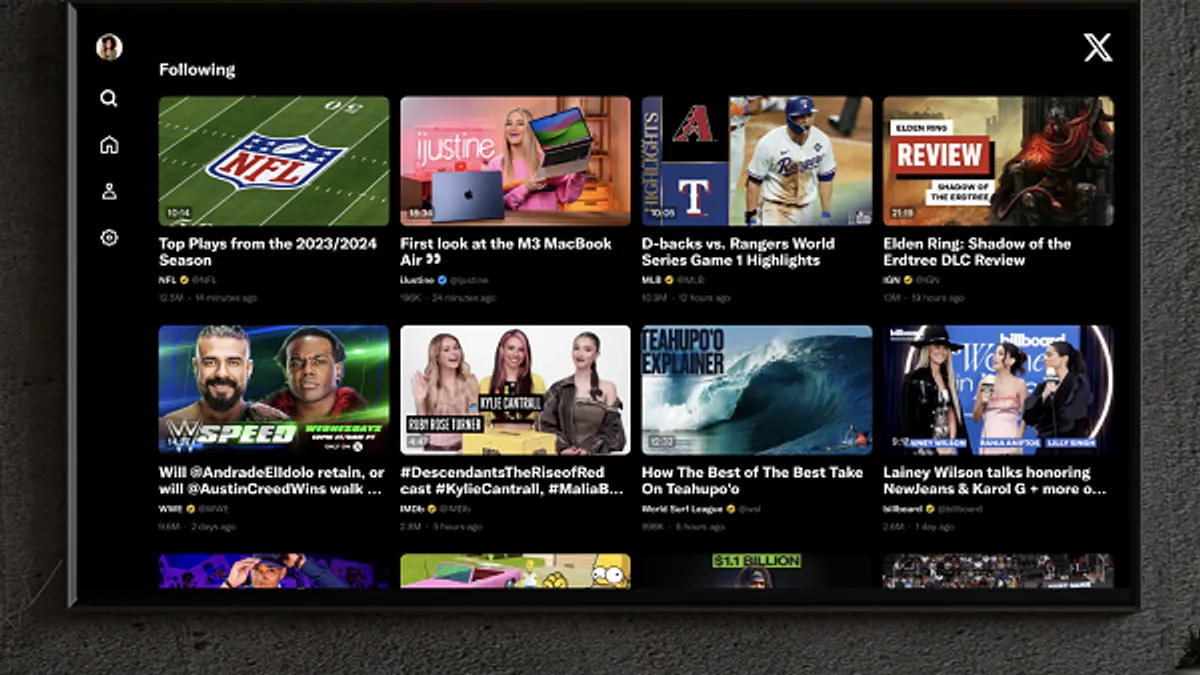Click the billboard channel name
This screenshot has height=675, width=1200.
902,509
